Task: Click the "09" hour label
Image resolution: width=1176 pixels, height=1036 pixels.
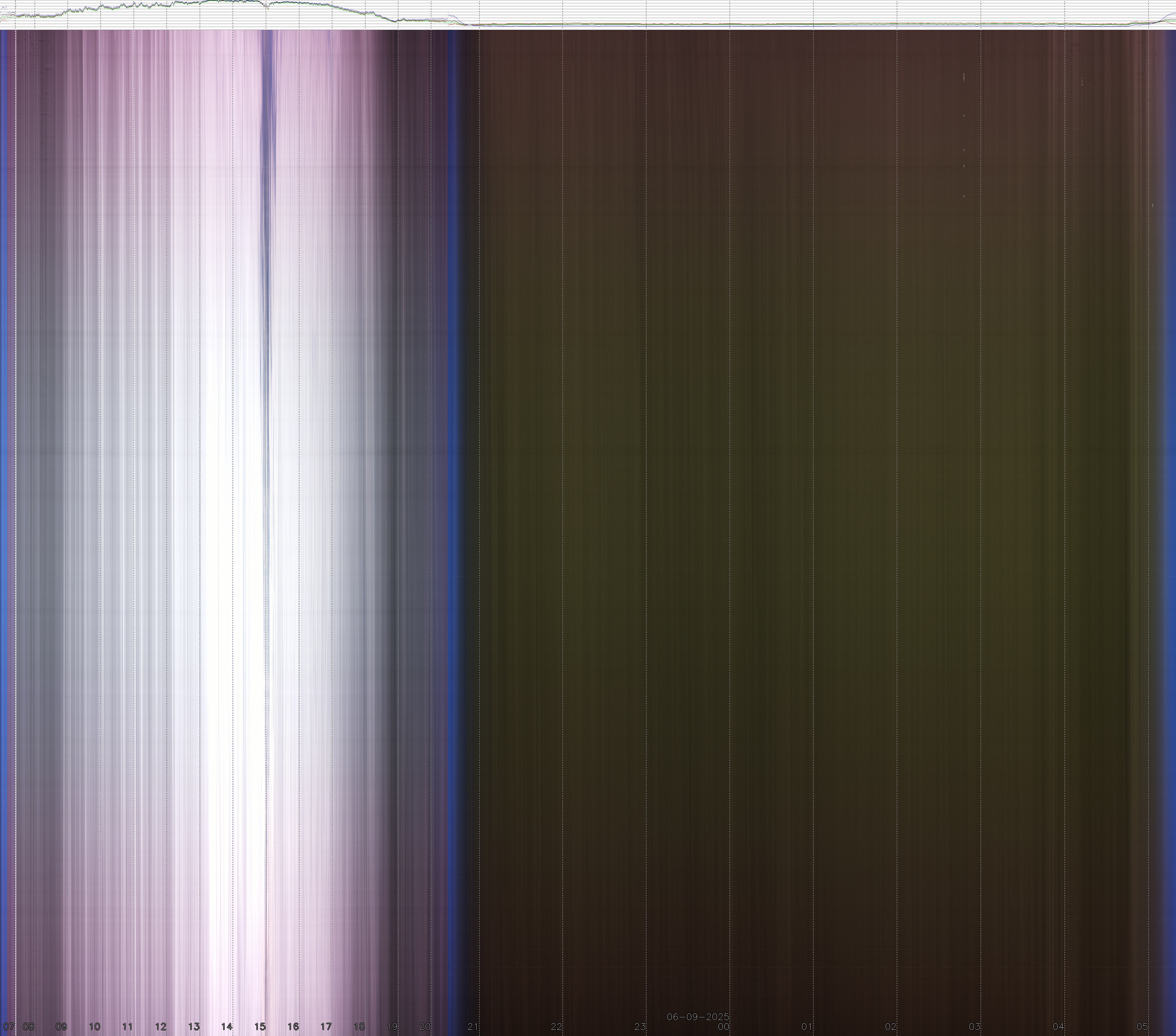Action: pyautogui.click(x=61, y=1026)
